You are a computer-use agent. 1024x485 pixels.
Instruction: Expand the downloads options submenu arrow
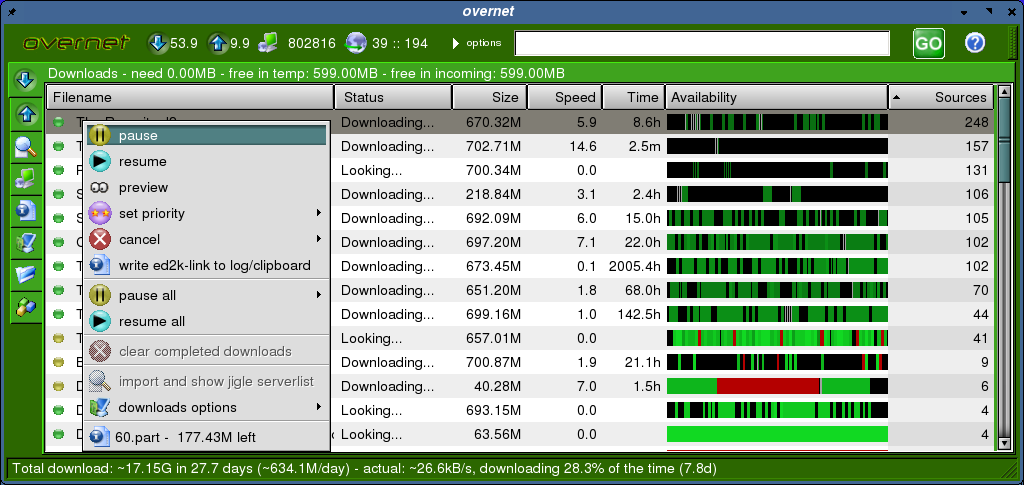(319, 407)
